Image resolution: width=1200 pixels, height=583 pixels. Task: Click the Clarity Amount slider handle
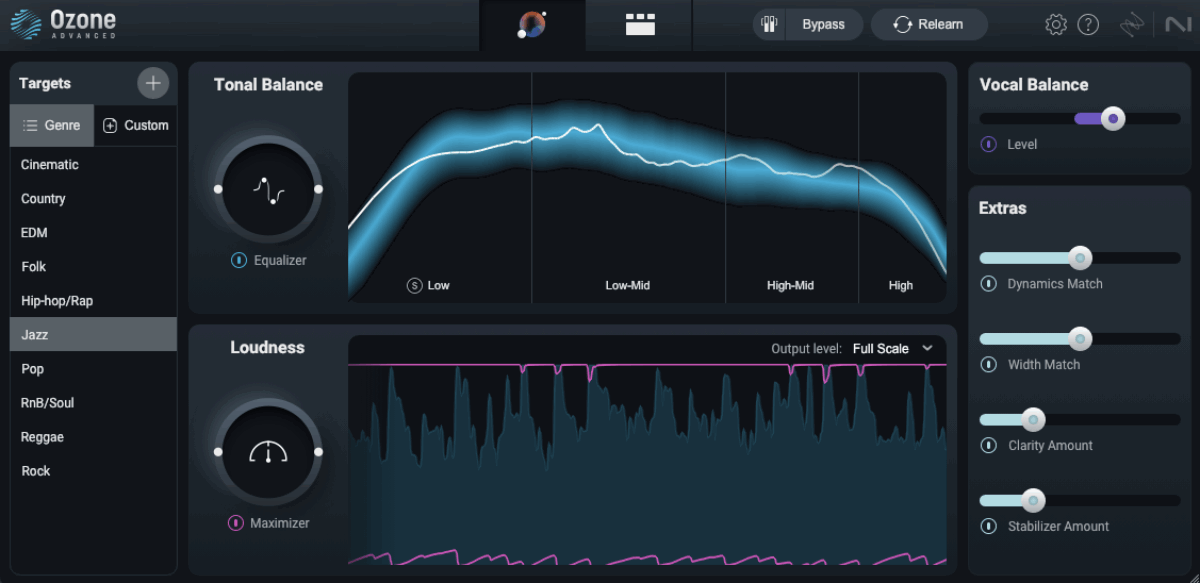(x=1033, y=420)
